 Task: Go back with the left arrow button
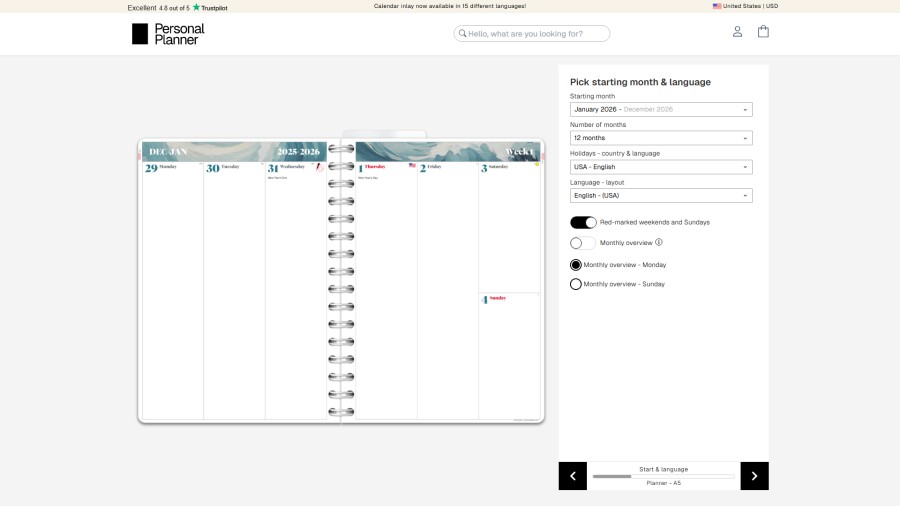[x=573, y=476]
